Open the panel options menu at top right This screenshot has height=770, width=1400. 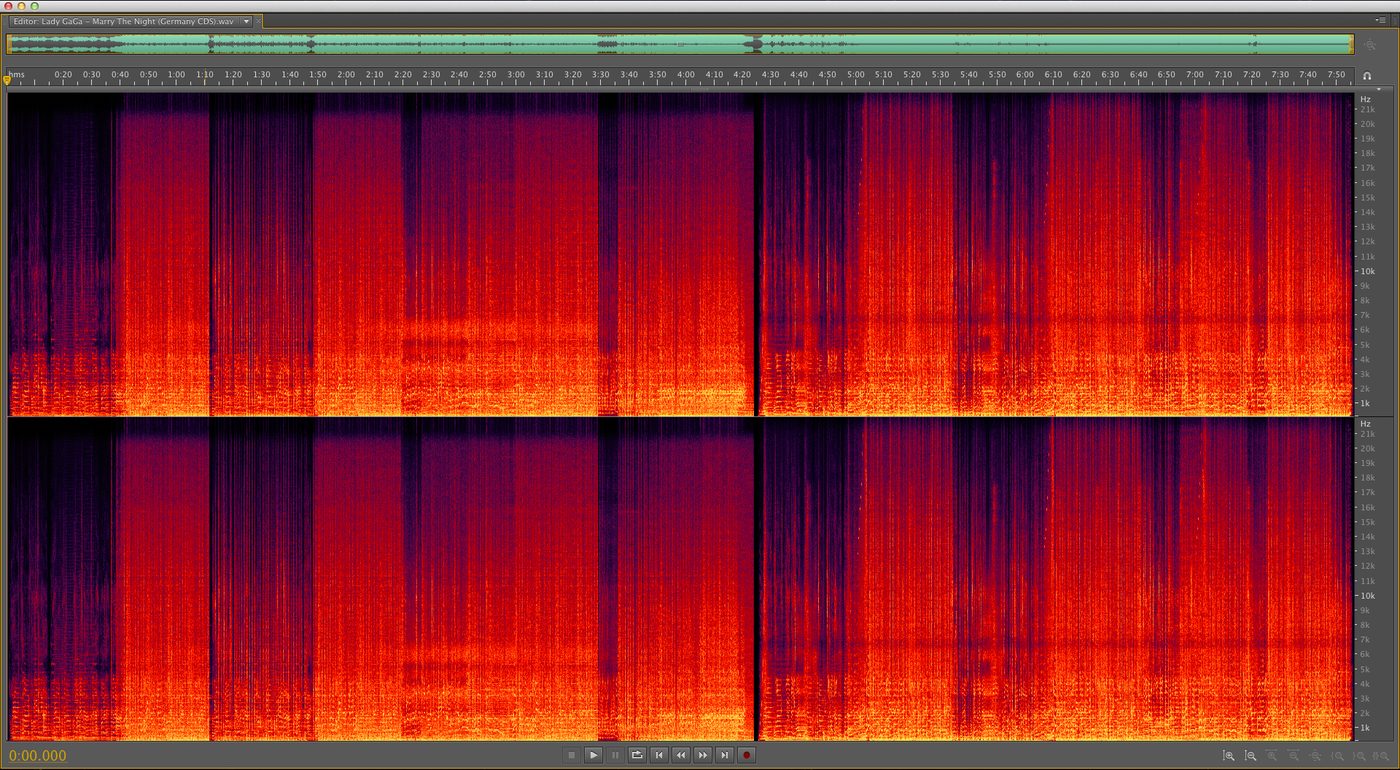click(1382, 19)
